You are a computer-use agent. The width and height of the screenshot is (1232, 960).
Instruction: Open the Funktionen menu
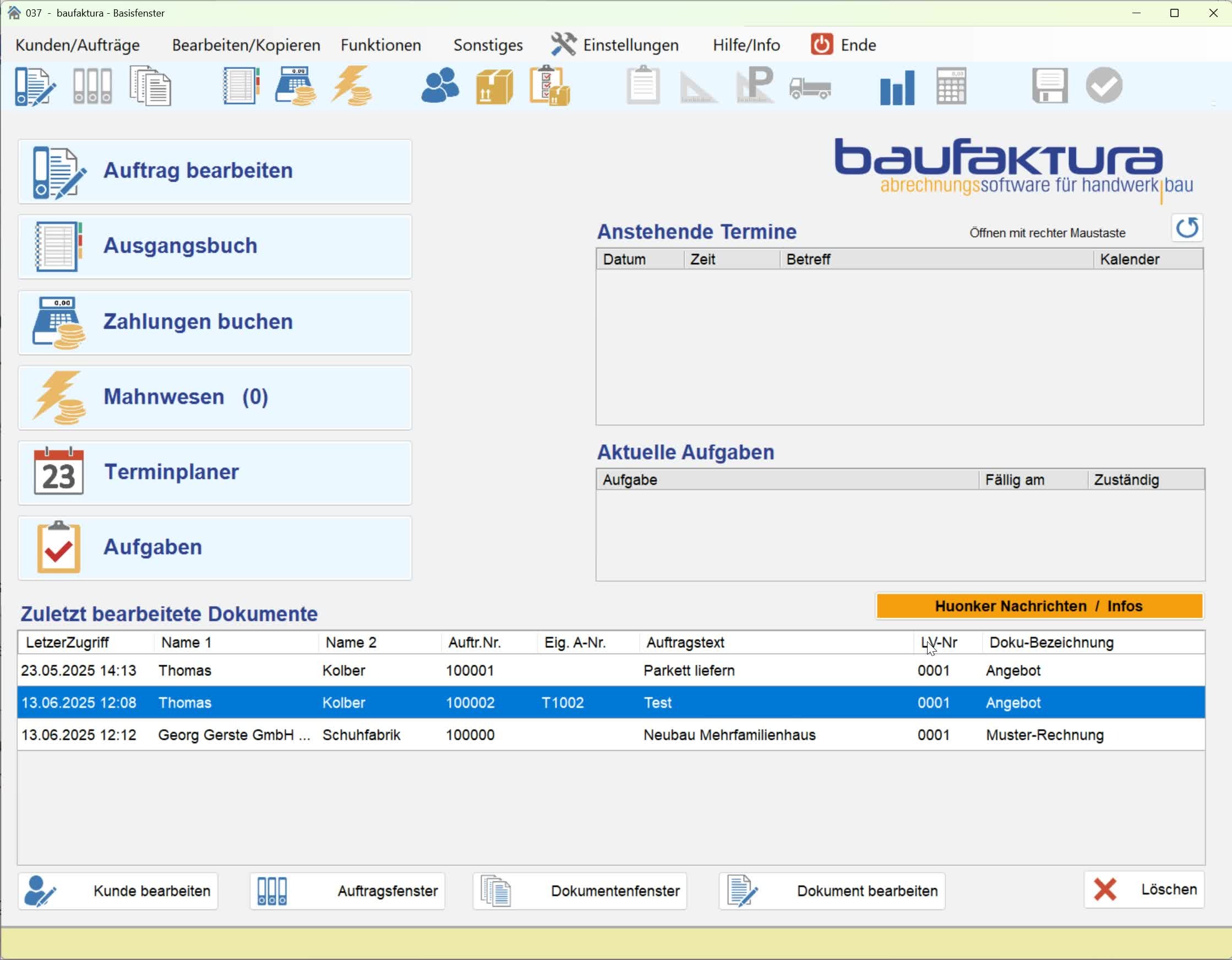(381, 45)
